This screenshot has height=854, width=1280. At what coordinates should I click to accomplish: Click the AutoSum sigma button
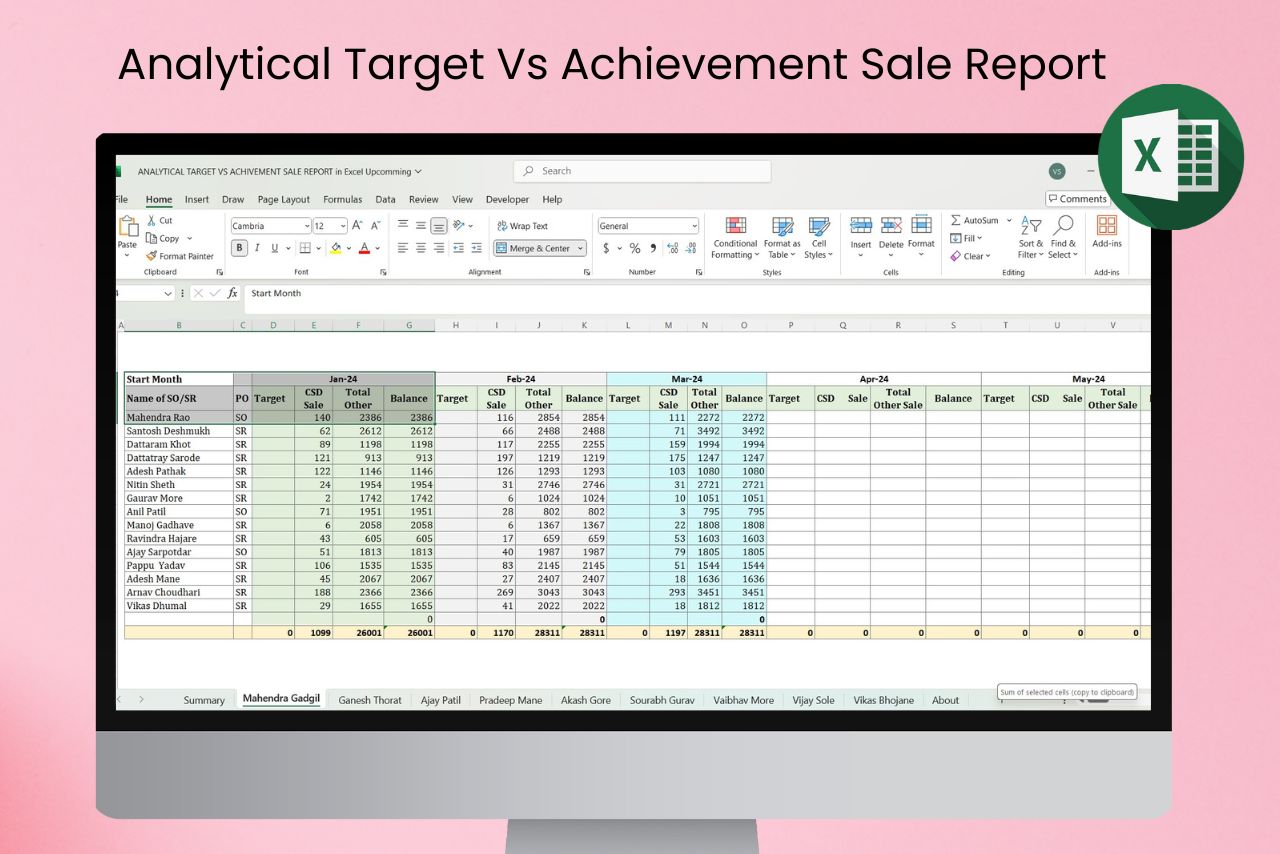tap(975, 220)
